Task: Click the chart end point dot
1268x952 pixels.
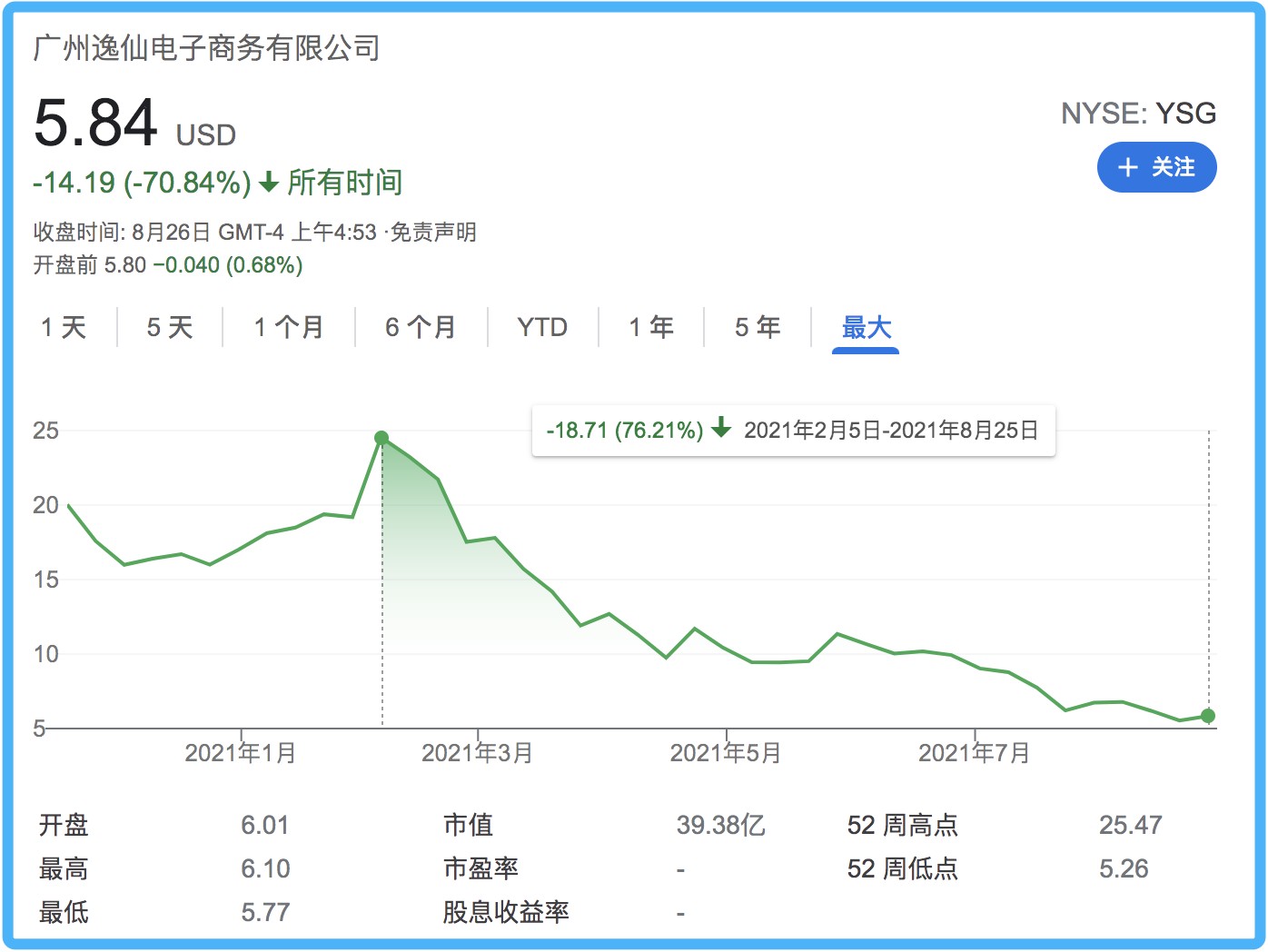Action: [x=1207, y=716]
